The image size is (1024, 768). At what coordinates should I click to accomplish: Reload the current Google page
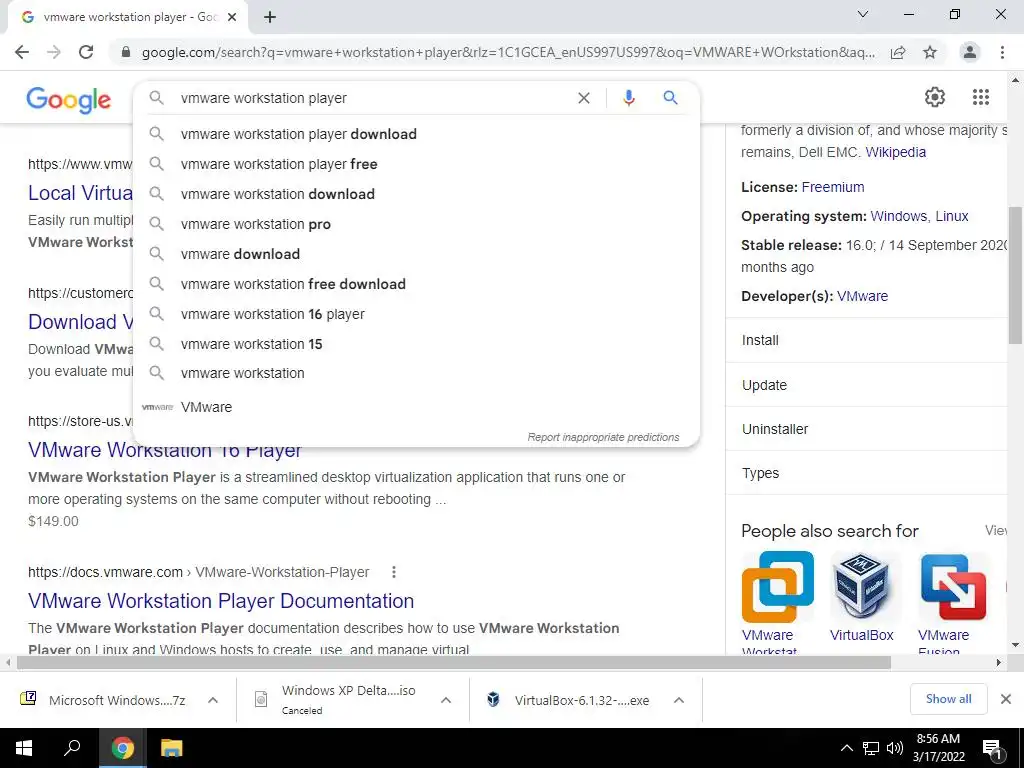tap(86, 52)
